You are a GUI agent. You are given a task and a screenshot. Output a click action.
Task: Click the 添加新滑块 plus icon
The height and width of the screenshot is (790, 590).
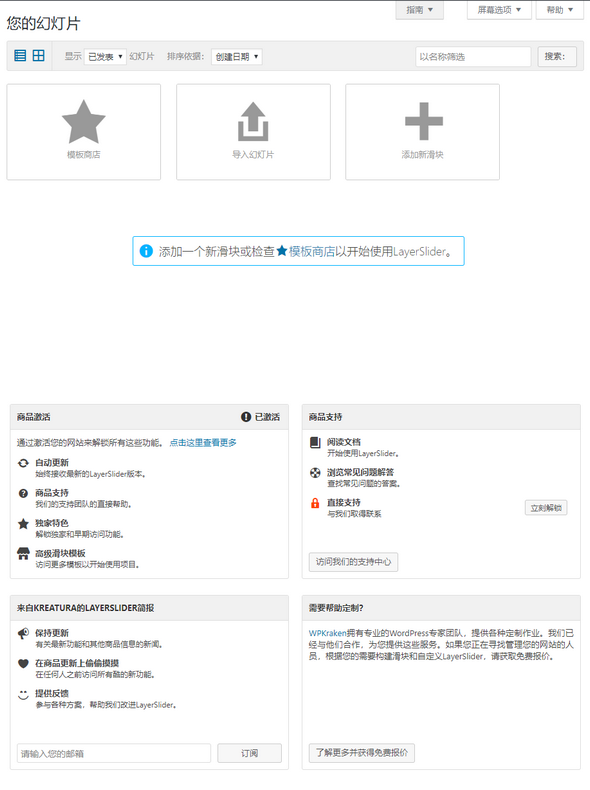coord(424,121)
